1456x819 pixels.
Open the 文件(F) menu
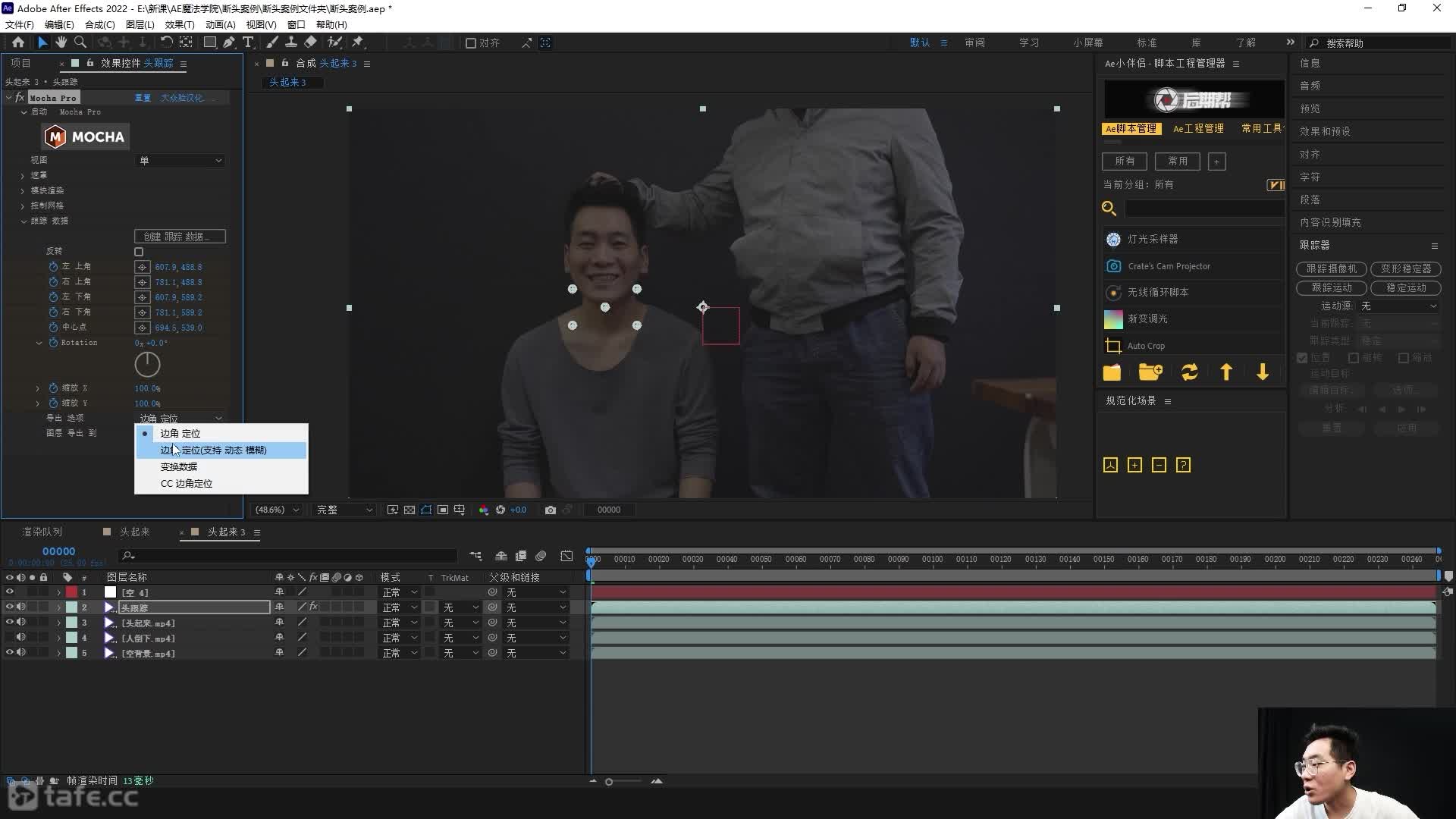(19, 24)
